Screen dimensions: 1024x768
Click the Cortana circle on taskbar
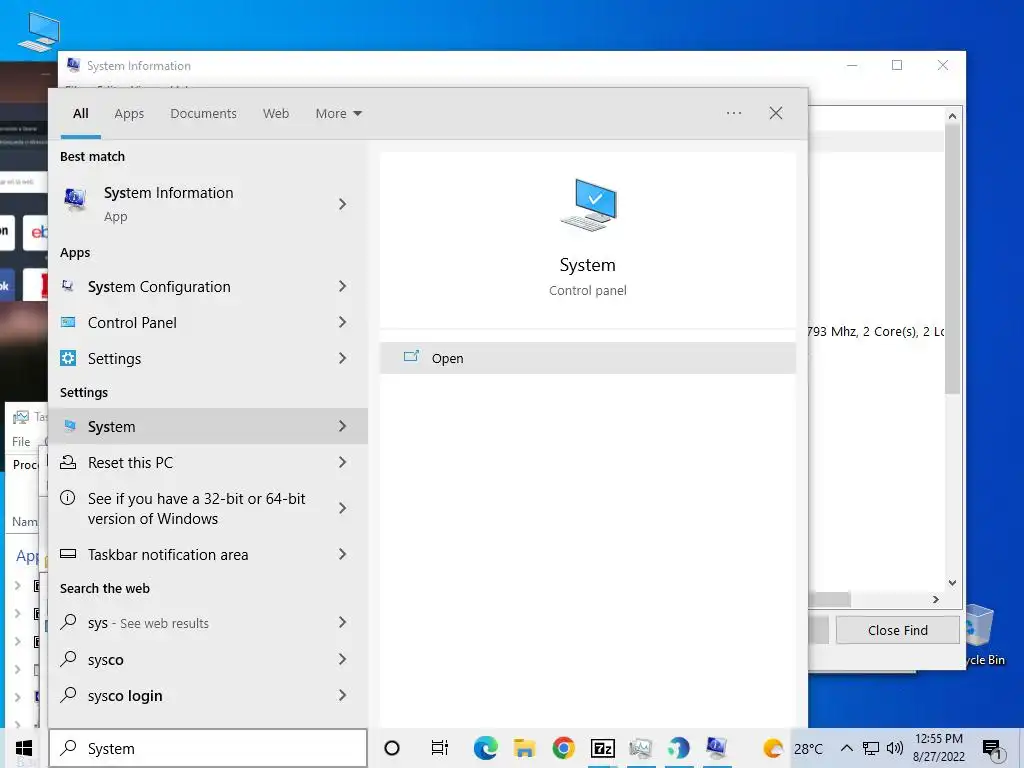(x=392, y=748)
